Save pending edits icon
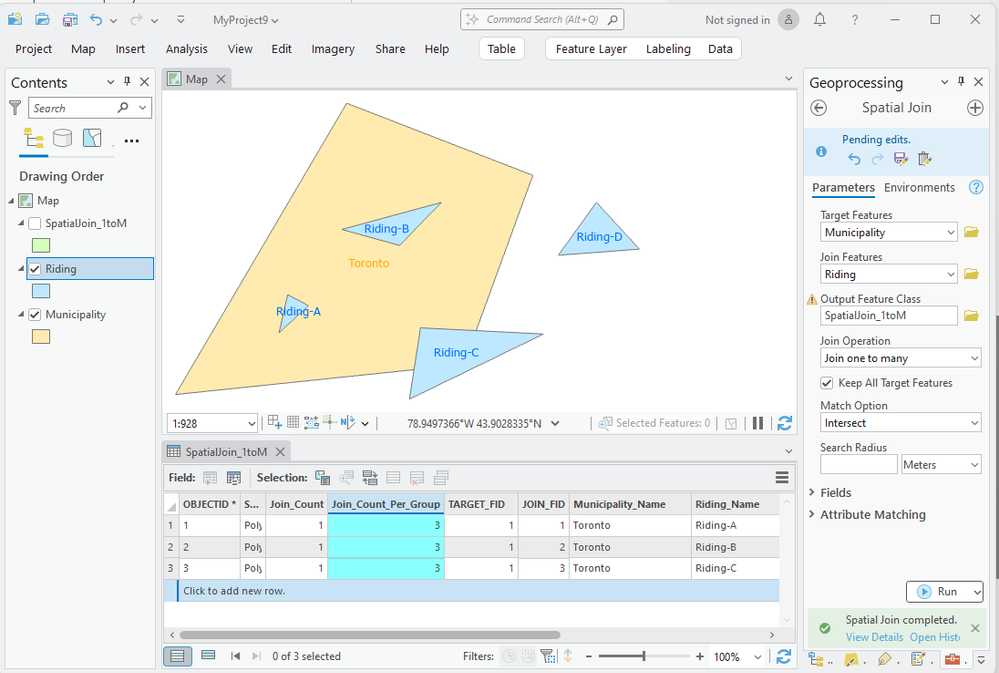The image size is (999, 673). (901, 159)
